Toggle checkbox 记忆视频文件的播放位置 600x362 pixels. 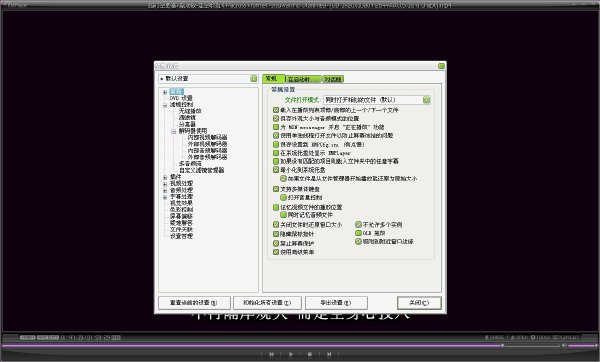tap(276, 207)
